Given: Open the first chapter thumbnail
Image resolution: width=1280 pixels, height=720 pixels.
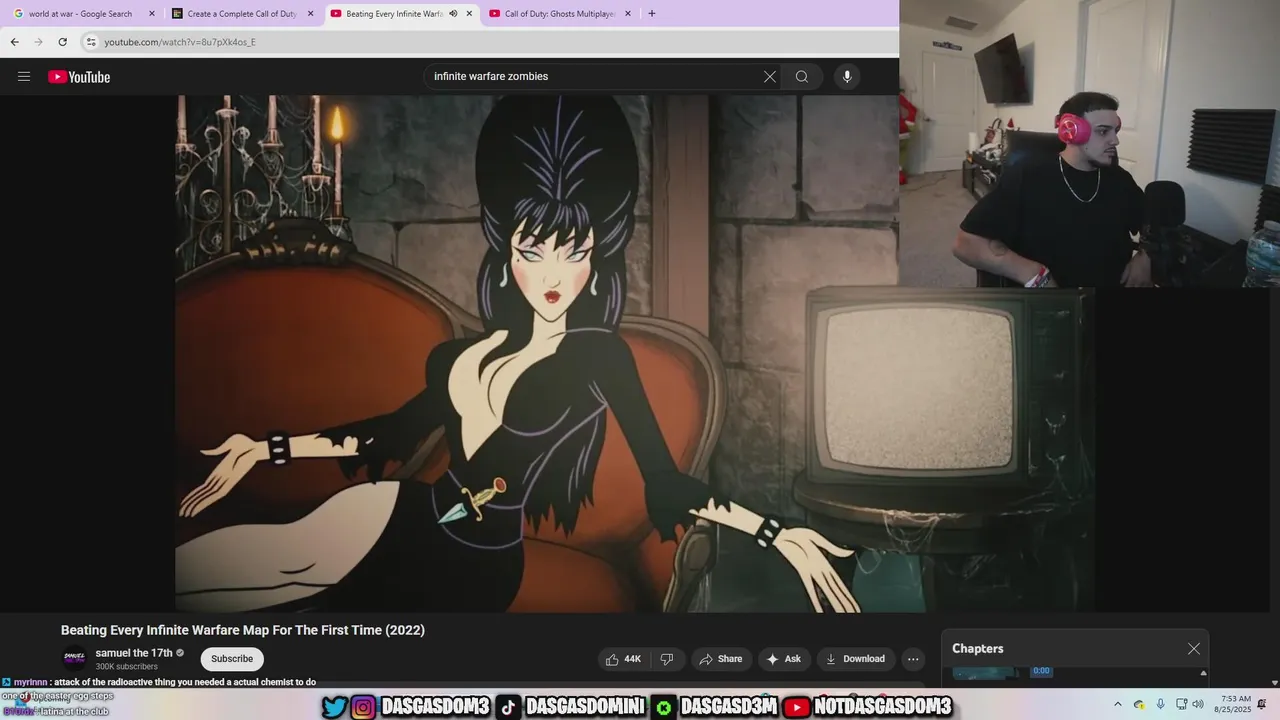Looking at the screenshot, I should tap(986, 673).
